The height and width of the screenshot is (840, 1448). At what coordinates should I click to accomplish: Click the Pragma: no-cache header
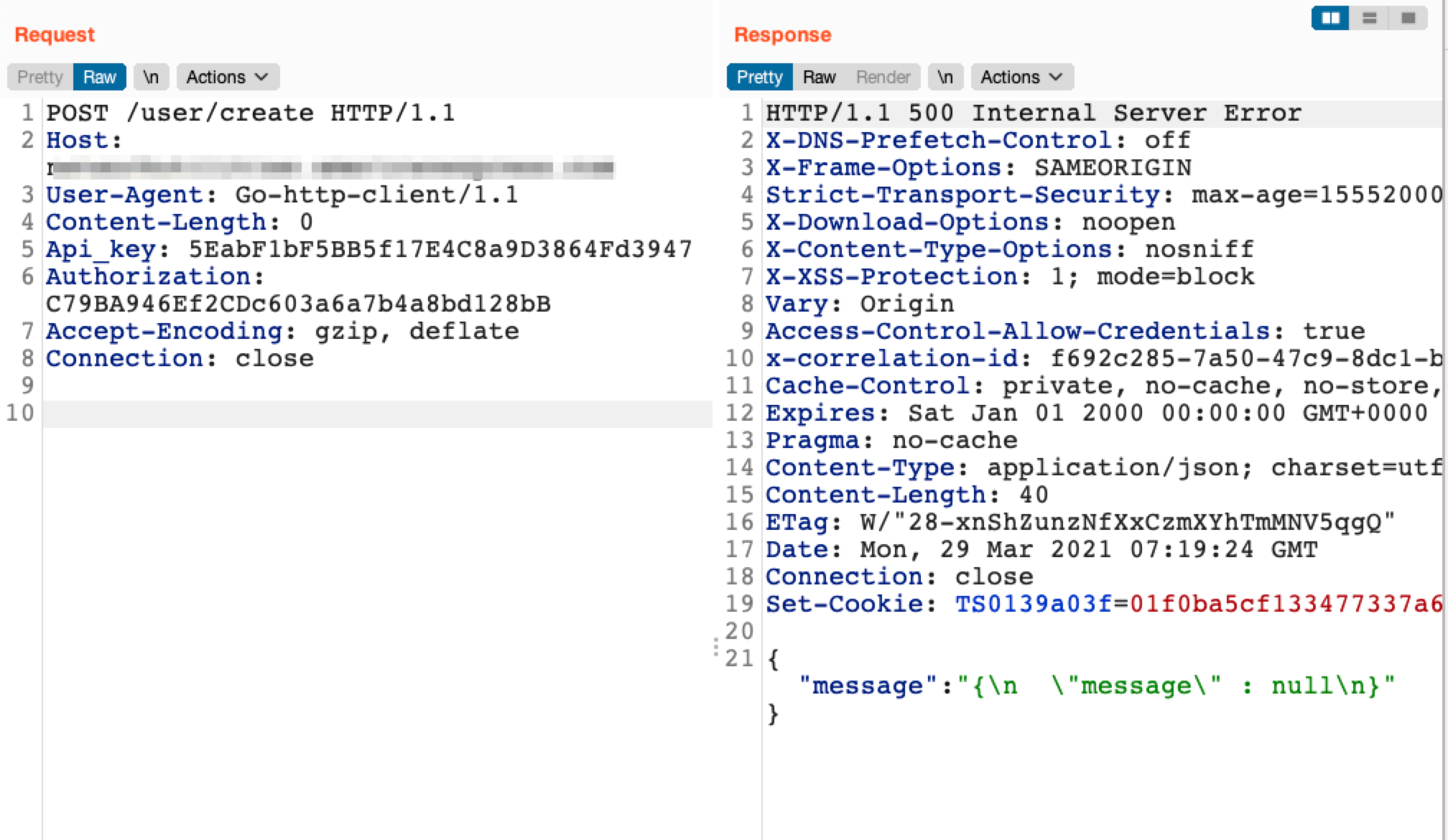pos(891,440)
